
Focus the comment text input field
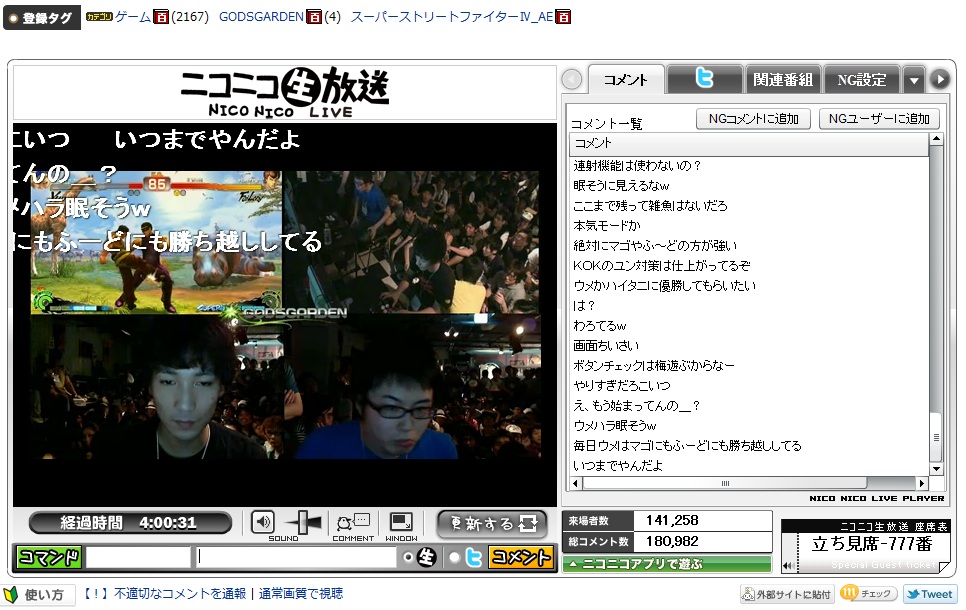pyautogui.click(x=296, y=557)
